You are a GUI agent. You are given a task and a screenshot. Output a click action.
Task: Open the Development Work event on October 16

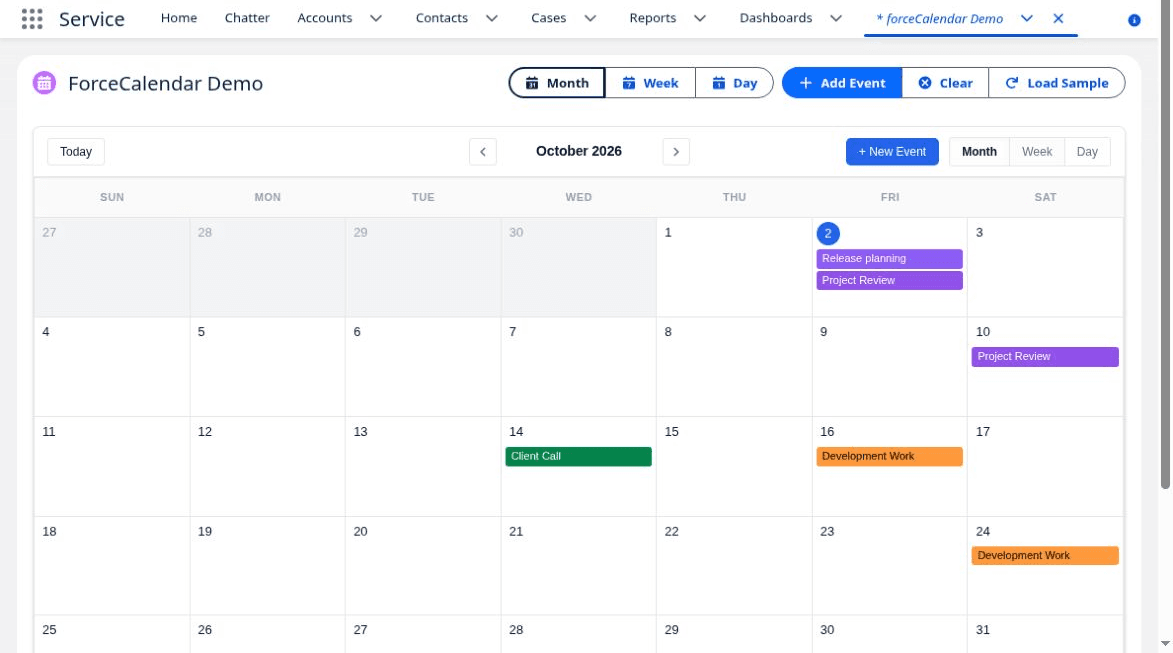pyautogui.click(x=889, y=456)
